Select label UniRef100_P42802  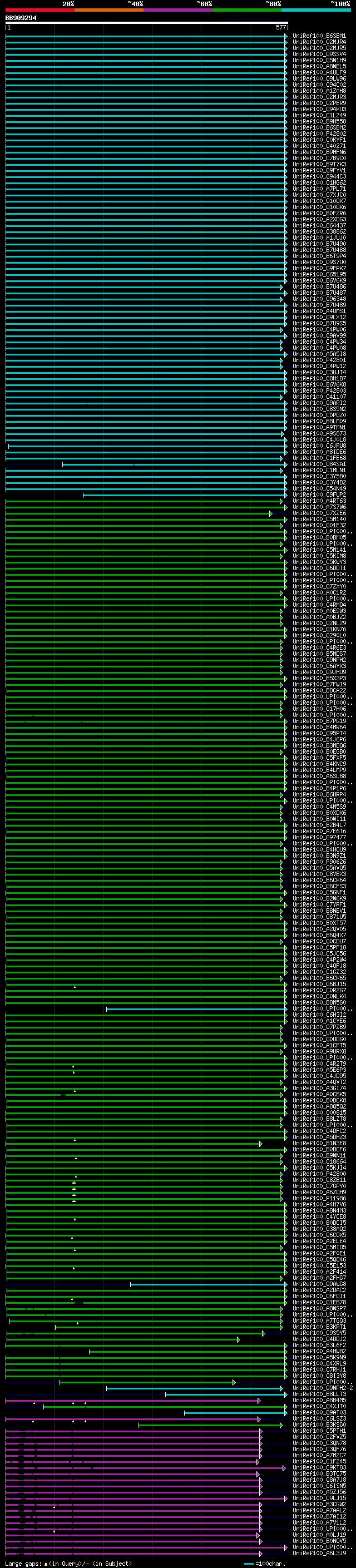click(x=319, y=134)
